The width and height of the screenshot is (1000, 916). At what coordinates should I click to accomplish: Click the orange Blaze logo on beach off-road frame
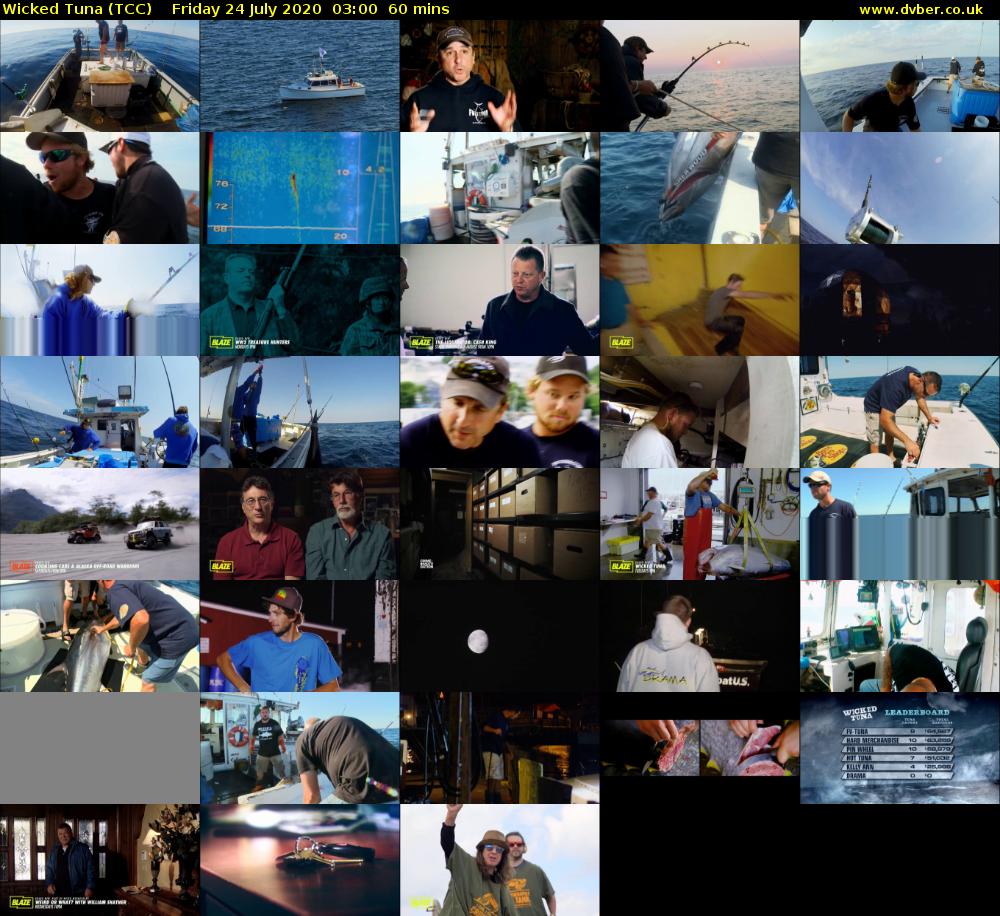pos(21,566)
